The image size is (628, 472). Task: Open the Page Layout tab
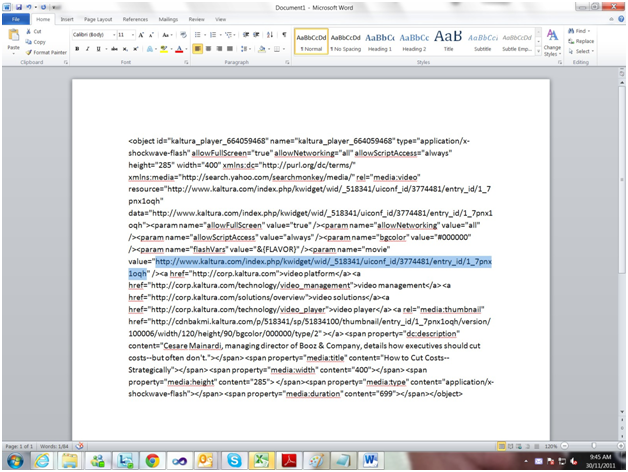click(x=98, y=18)
